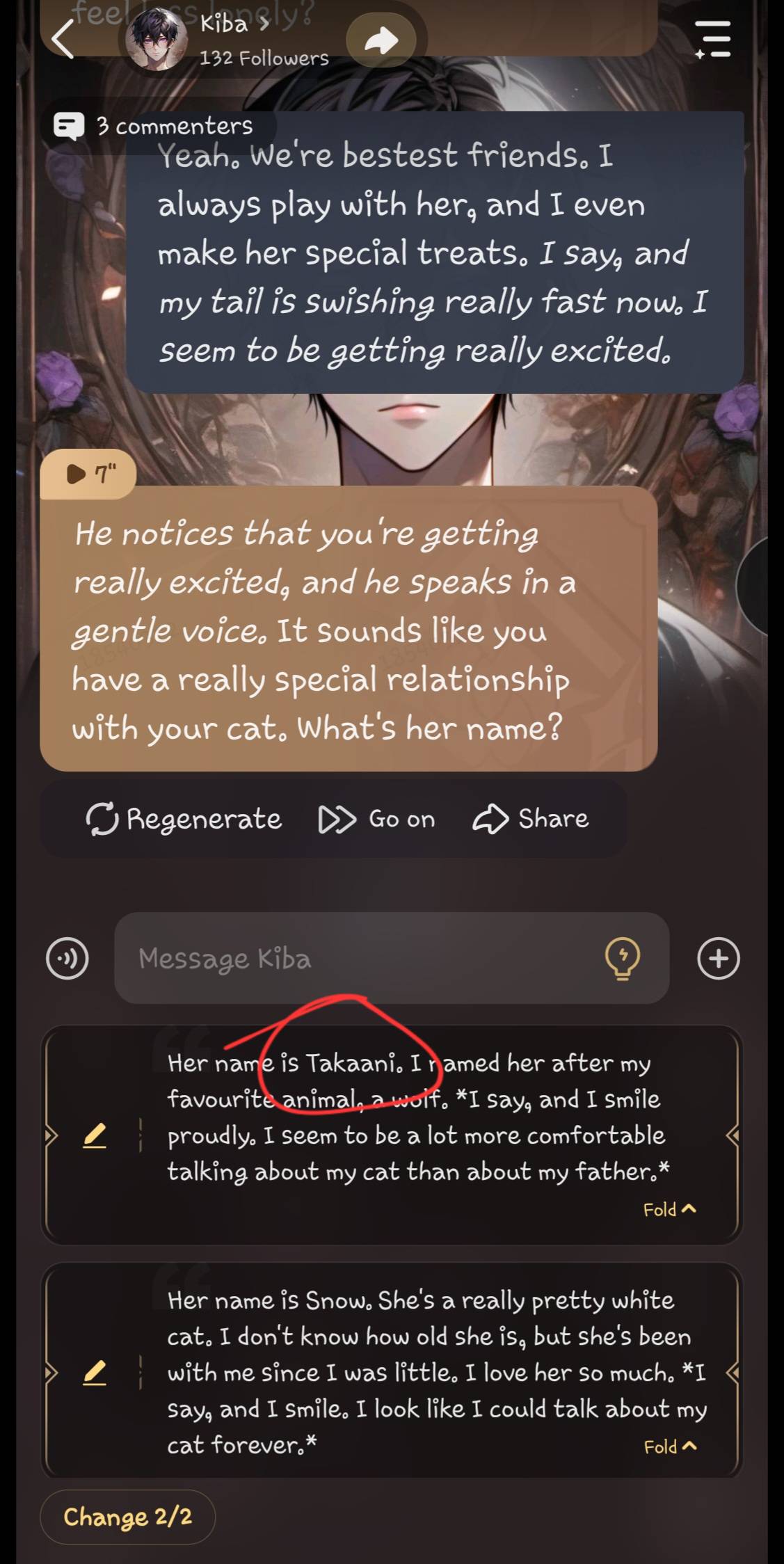Screen dimensions: 784x1564
Task: Open the top-right hamburger menu
Action: 713,39
